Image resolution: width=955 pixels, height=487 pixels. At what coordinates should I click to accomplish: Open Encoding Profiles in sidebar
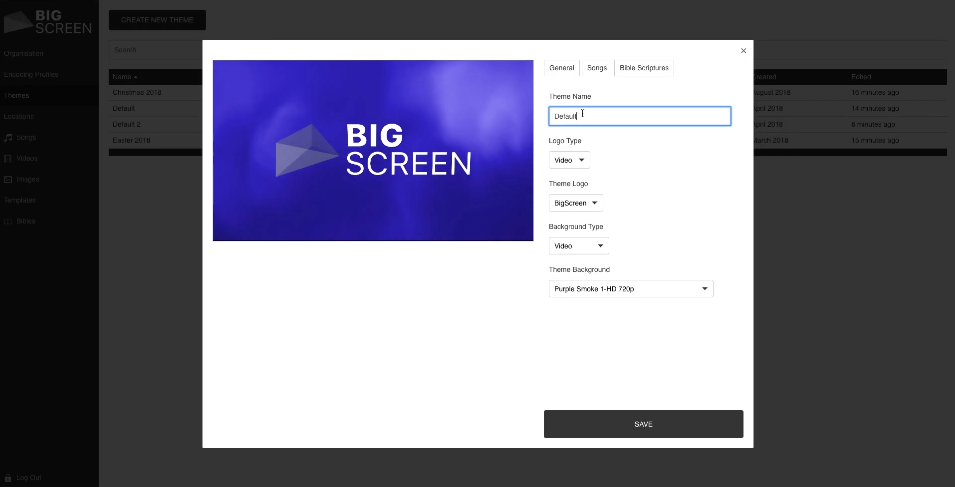[x=30, y=74]
